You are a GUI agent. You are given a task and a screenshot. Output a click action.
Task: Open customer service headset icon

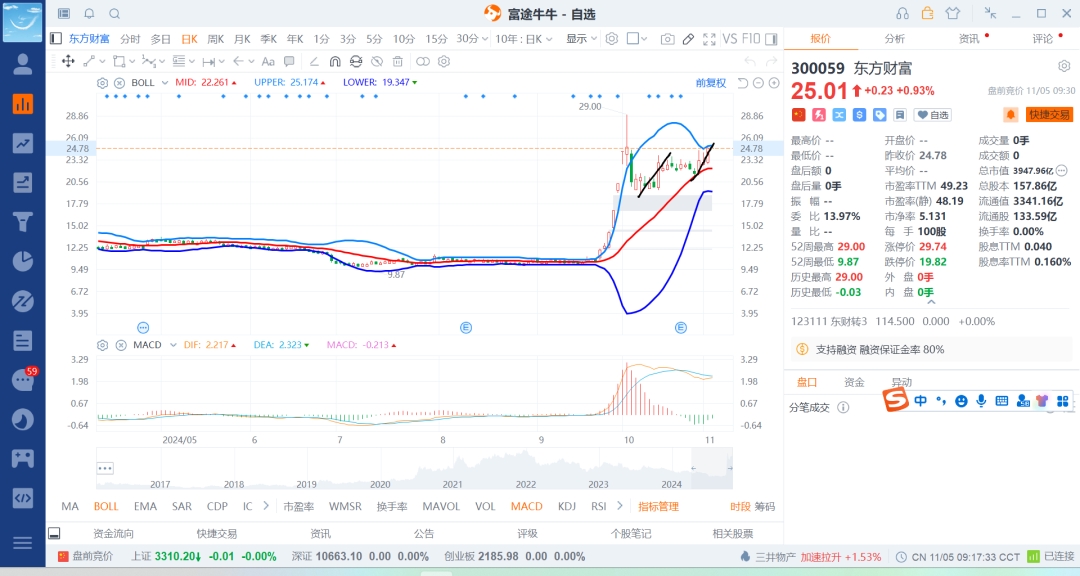pos(902,13)
